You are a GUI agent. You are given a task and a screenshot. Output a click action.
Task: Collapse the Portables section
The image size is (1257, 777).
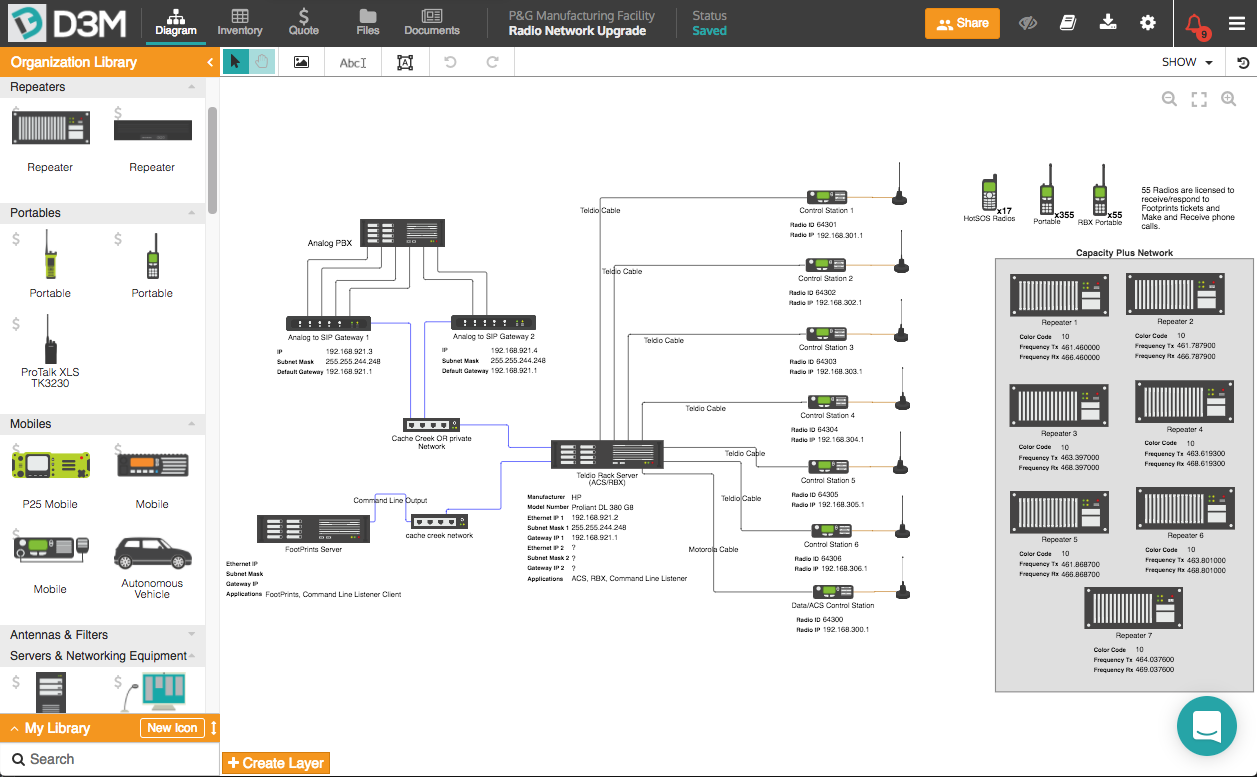tap(191, 213)
